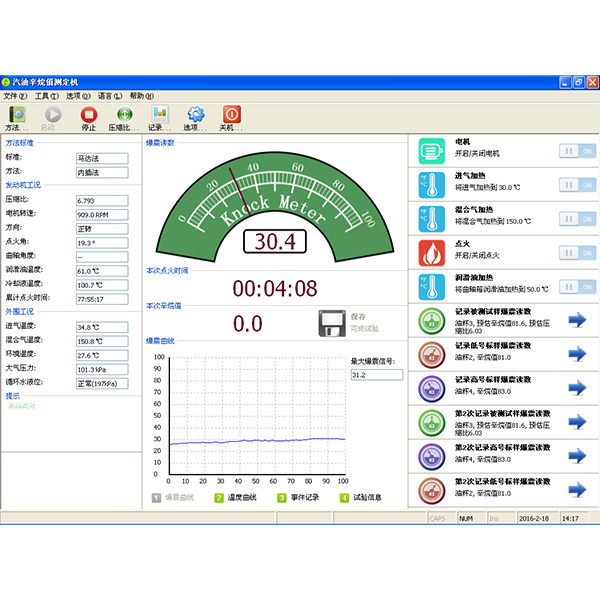This screenshot has height=600, width=600.
Task: Click the status bar date 2016-2-18
Action: pyautogui.click(x=534, y=518)
